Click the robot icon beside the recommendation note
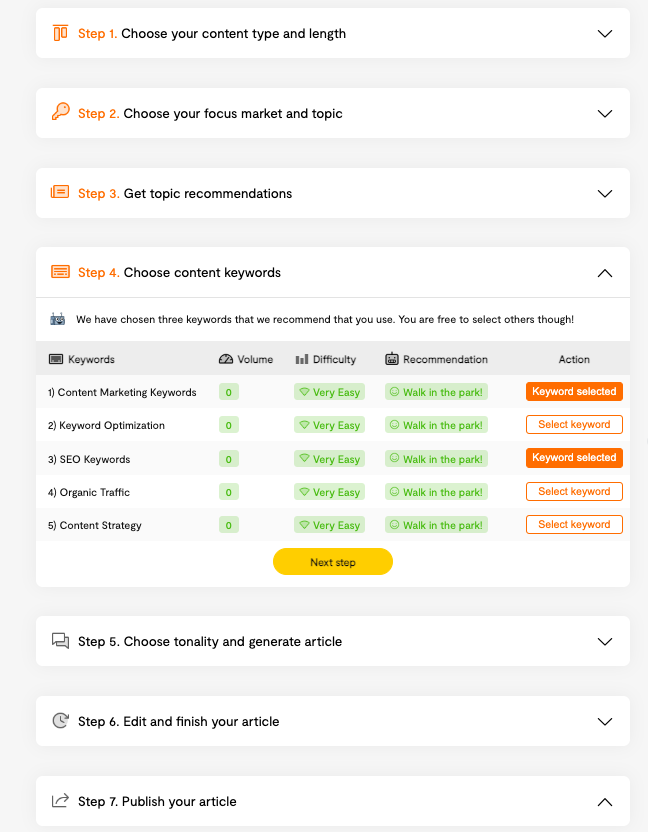Viewport: 648px width, 832px height. pos(57,319)
